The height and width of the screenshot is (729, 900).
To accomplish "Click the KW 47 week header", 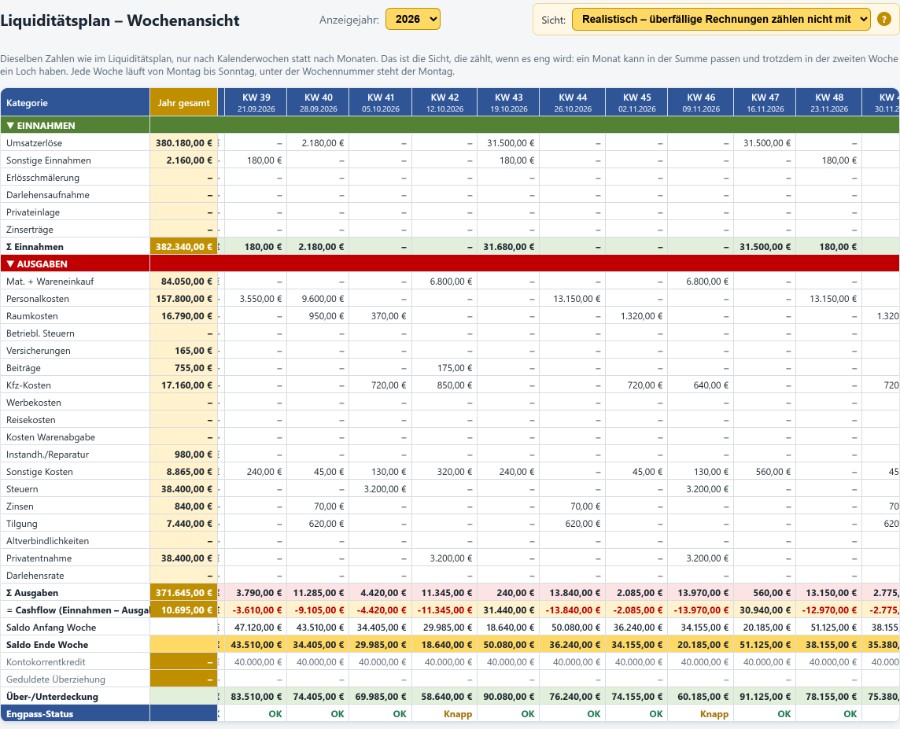I will (x=765, y=103).
